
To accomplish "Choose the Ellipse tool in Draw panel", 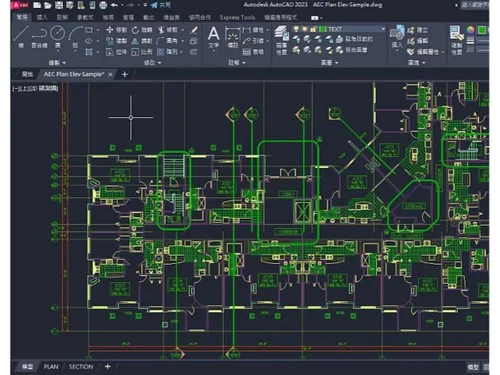I will point(89,41).
